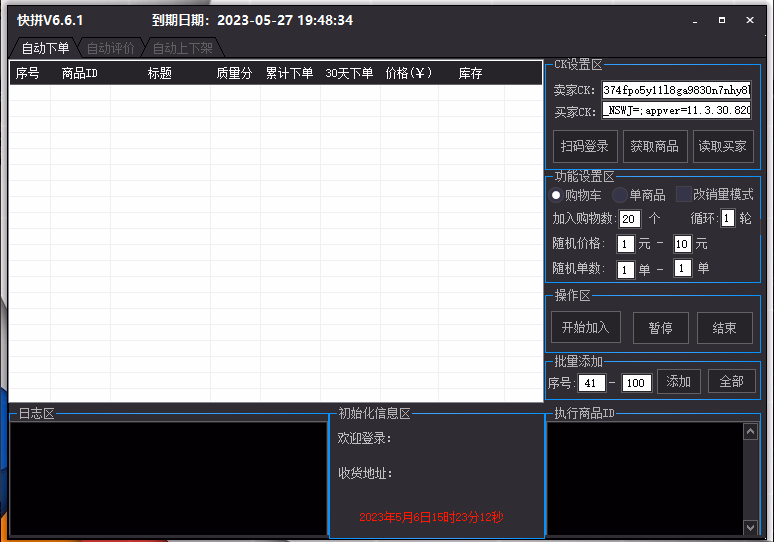The height and width of the screenshot is (542, 774).
Task: Click the 标题 column header
Action: [160, 74]
